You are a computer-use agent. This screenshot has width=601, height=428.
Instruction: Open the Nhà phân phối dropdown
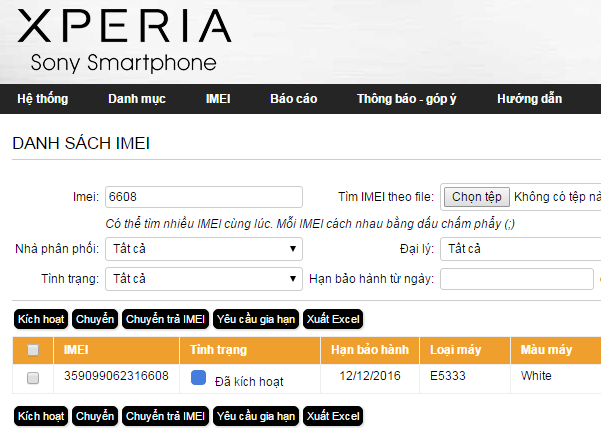click(204, 249)
